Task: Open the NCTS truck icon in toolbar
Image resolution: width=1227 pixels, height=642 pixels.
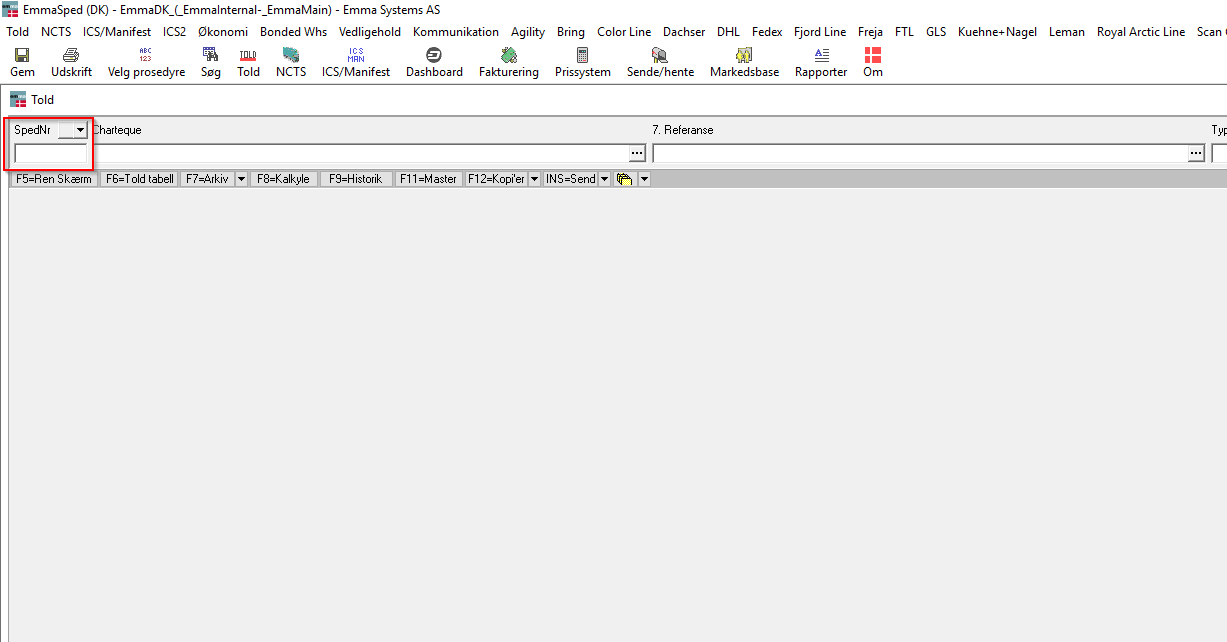Action: click(x=291, y=56)
